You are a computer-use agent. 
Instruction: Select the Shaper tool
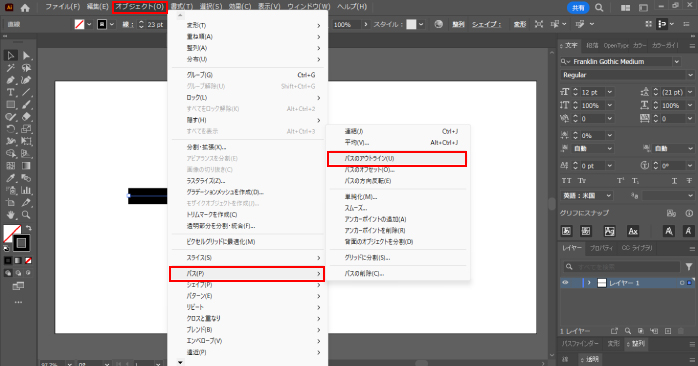(x=11, y=117)
